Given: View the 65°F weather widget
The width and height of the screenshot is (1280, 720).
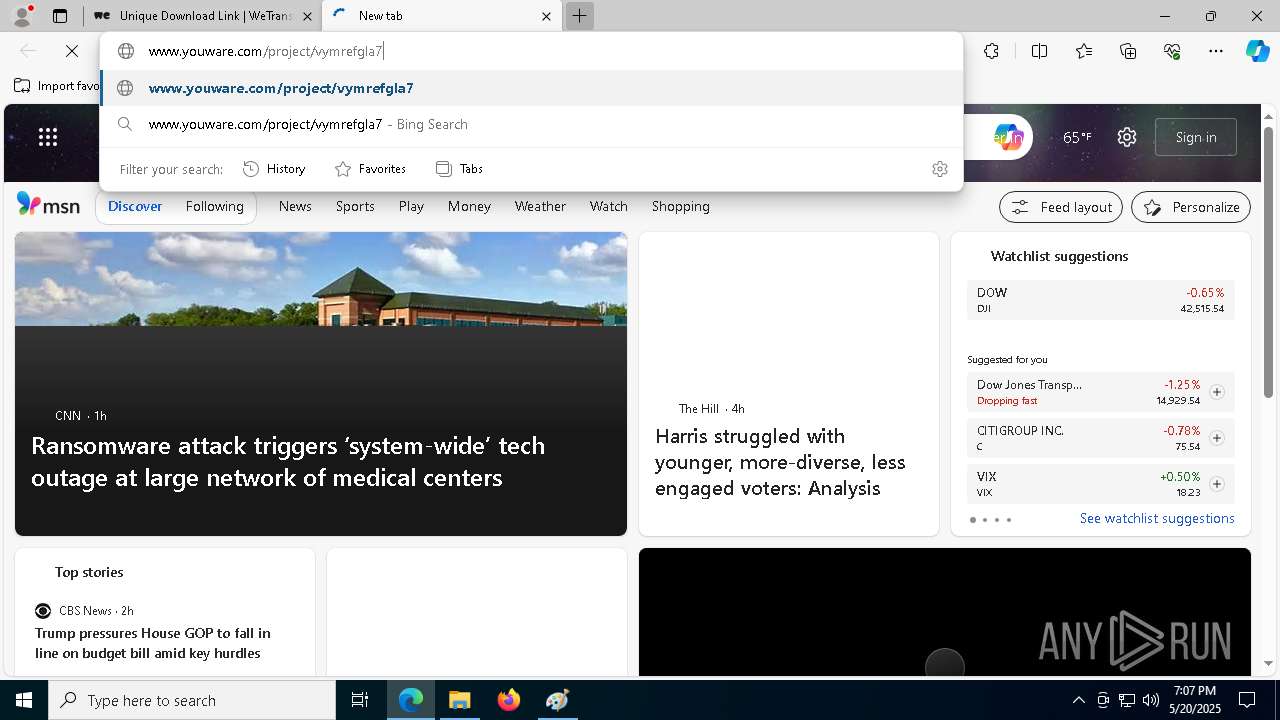Looking at the screenshot, I should (1077, 137).
